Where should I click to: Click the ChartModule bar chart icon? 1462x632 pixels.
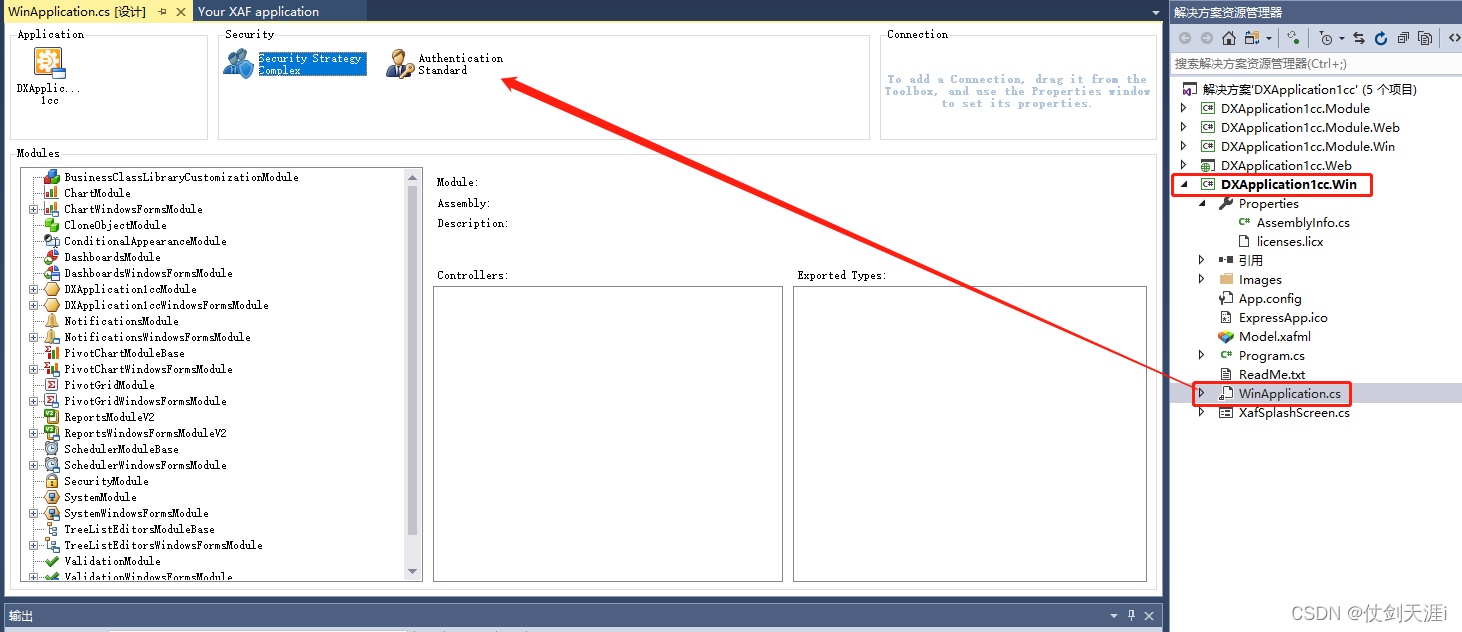tap(51, 193)
